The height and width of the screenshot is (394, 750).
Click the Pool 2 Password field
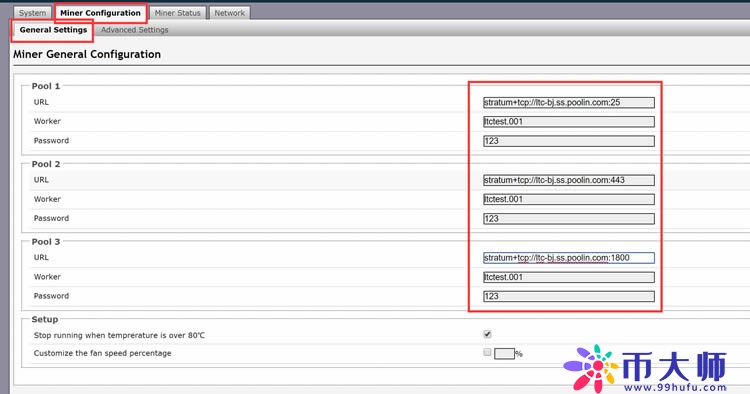point(569,219)
